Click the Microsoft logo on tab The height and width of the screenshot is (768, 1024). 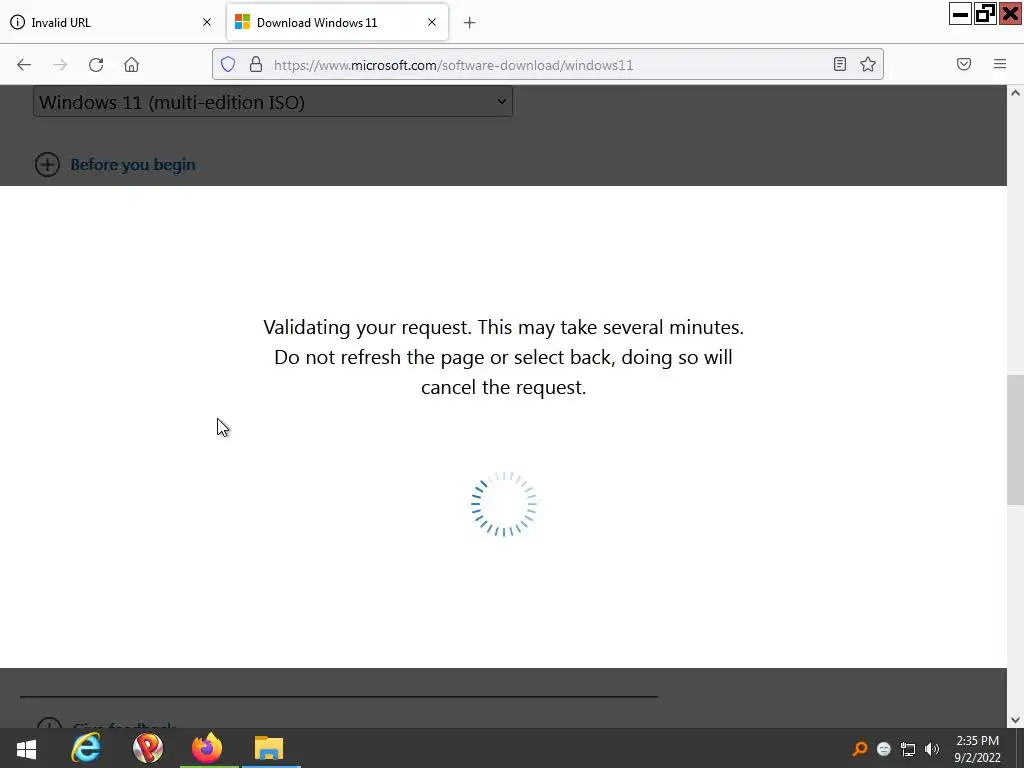(x=242, y=22)
